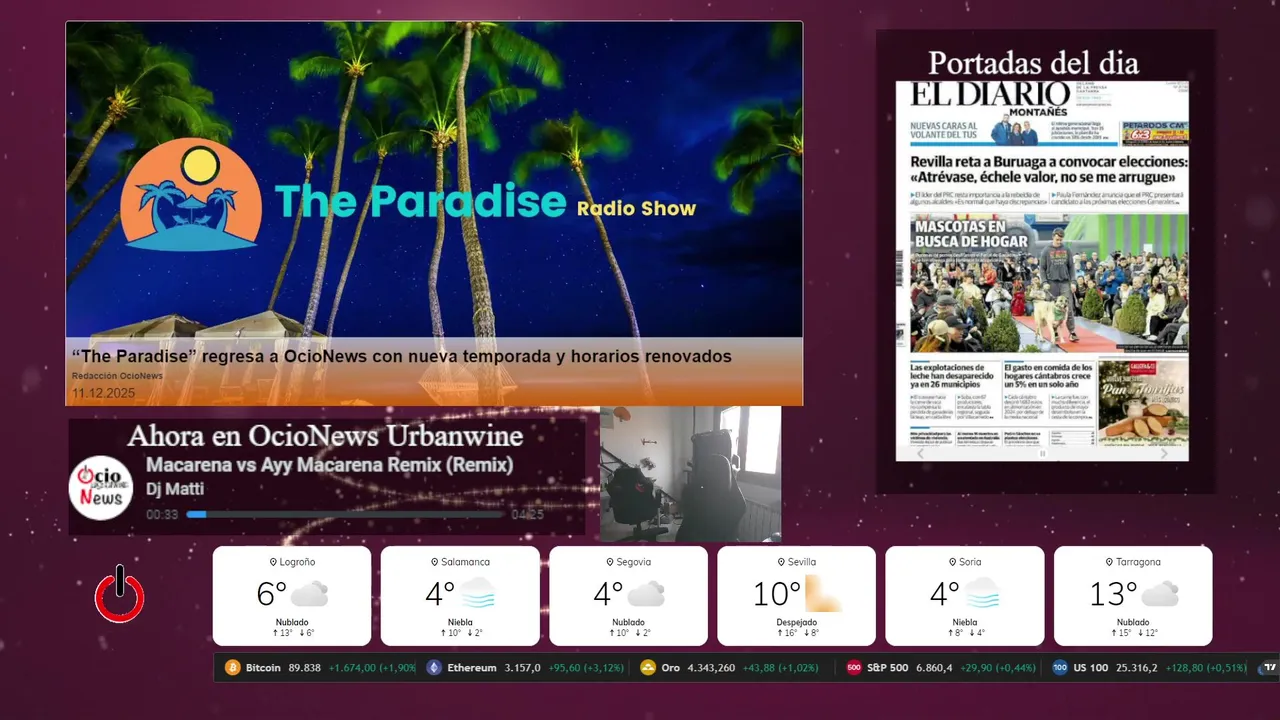Click the red power button icon
The image size is (1280, 720).
click(120, 595)
